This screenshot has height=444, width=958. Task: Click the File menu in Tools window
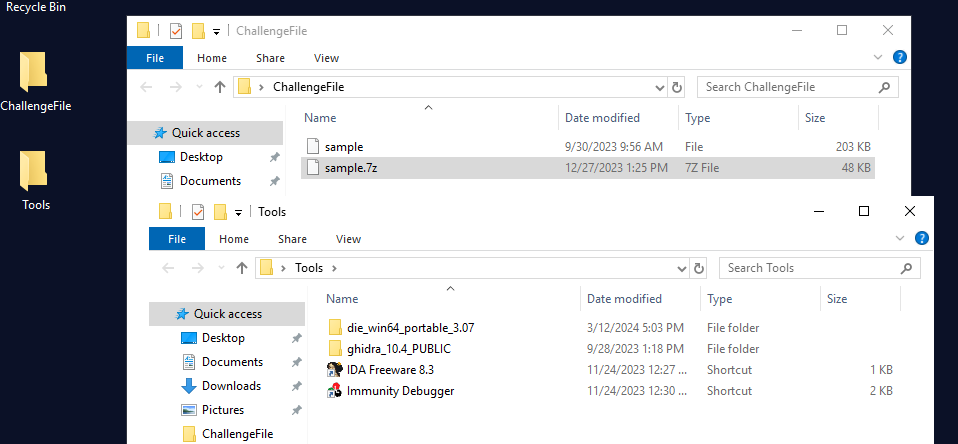click(177, 239)
